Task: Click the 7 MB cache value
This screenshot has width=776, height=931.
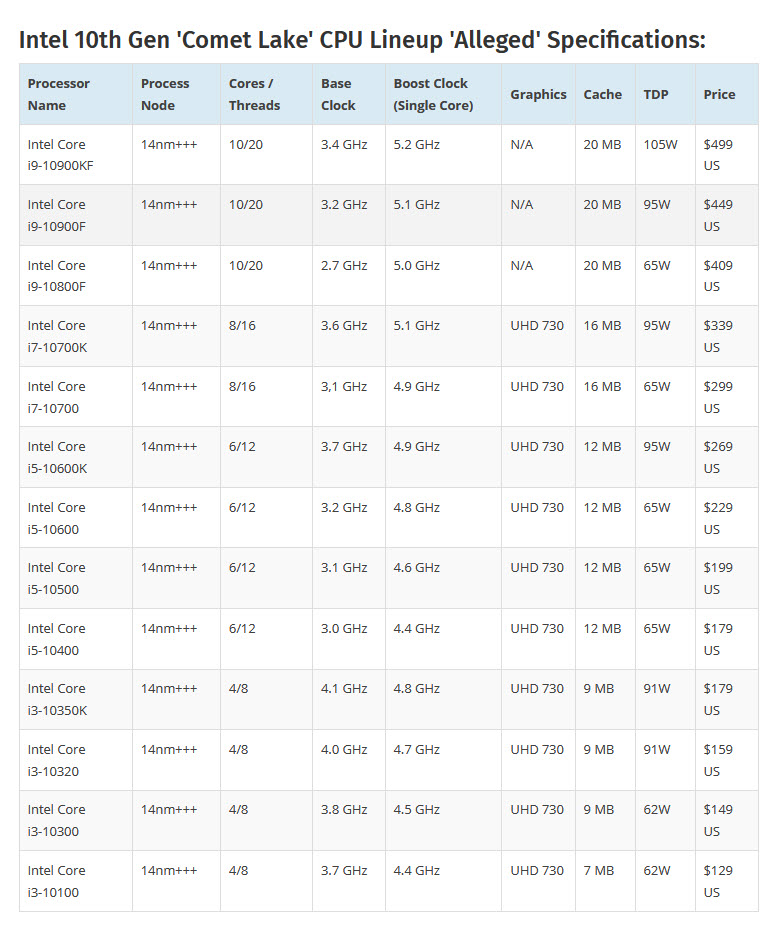Action: coord(598,870)
